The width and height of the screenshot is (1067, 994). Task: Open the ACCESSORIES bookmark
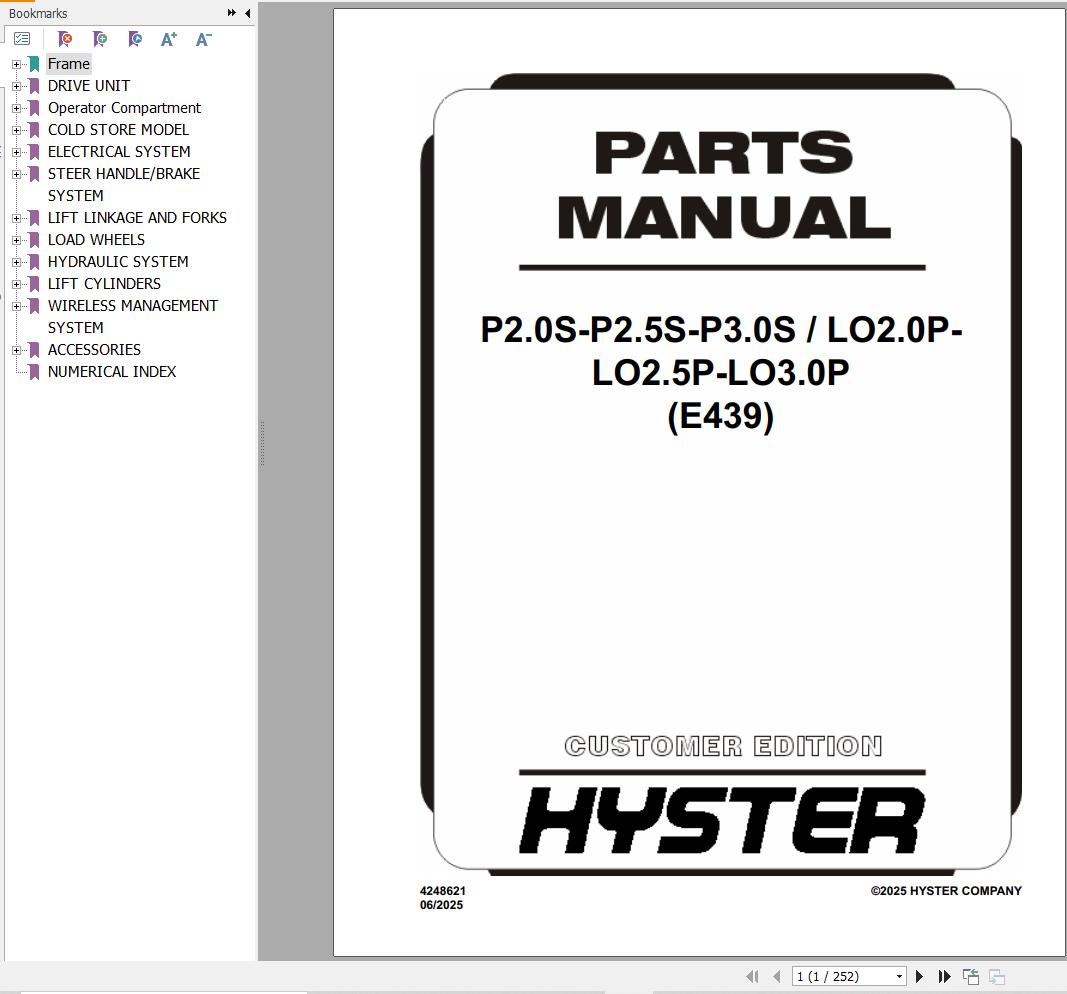(x=94, y=349)
